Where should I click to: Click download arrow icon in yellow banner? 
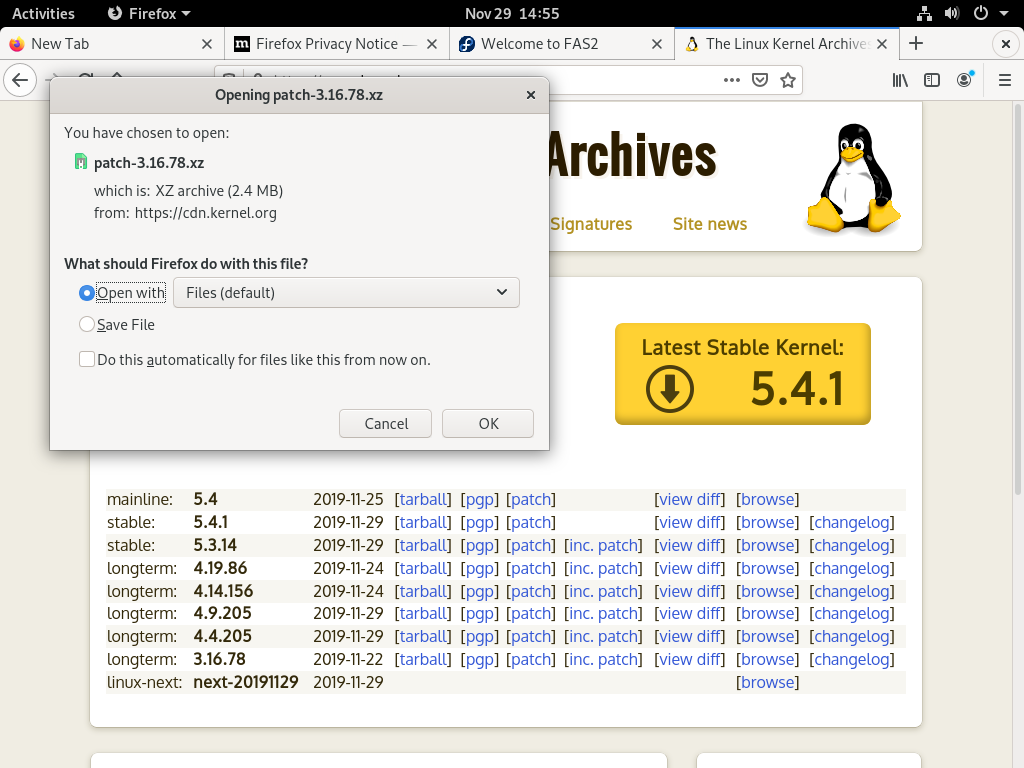(x=669, y=389)
